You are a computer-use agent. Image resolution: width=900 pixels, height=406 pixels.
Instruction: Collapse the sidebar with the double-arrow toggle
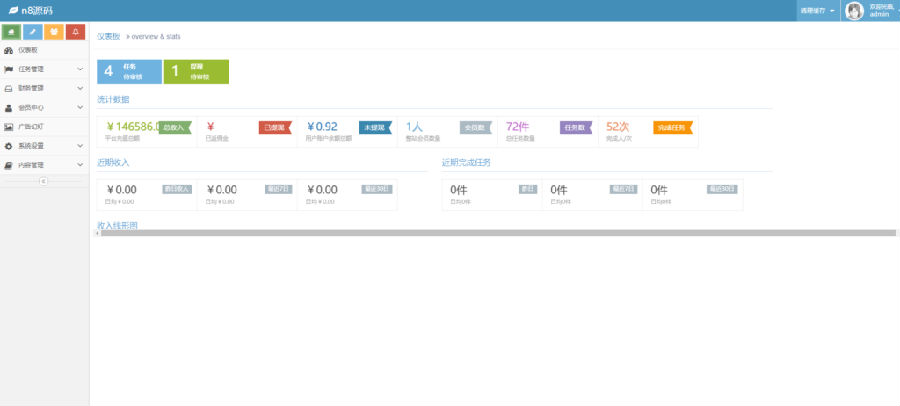tap(44, 181)
